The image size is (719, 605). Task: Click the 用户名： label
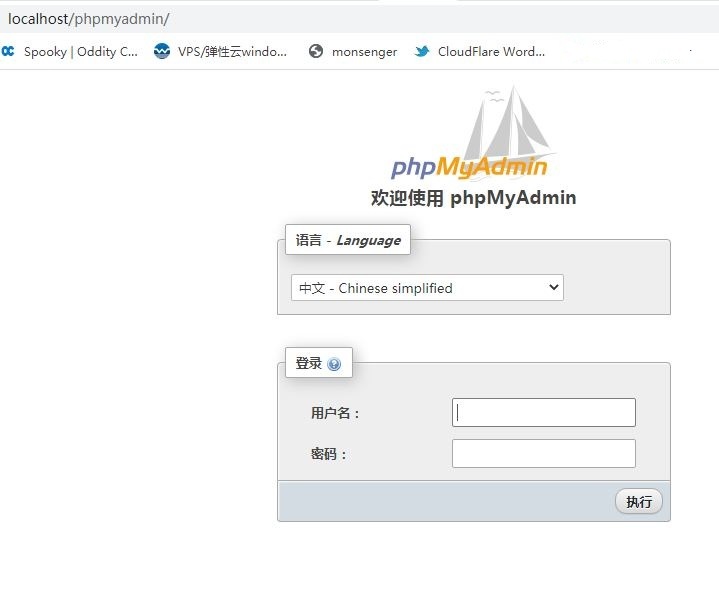[336, 413]
